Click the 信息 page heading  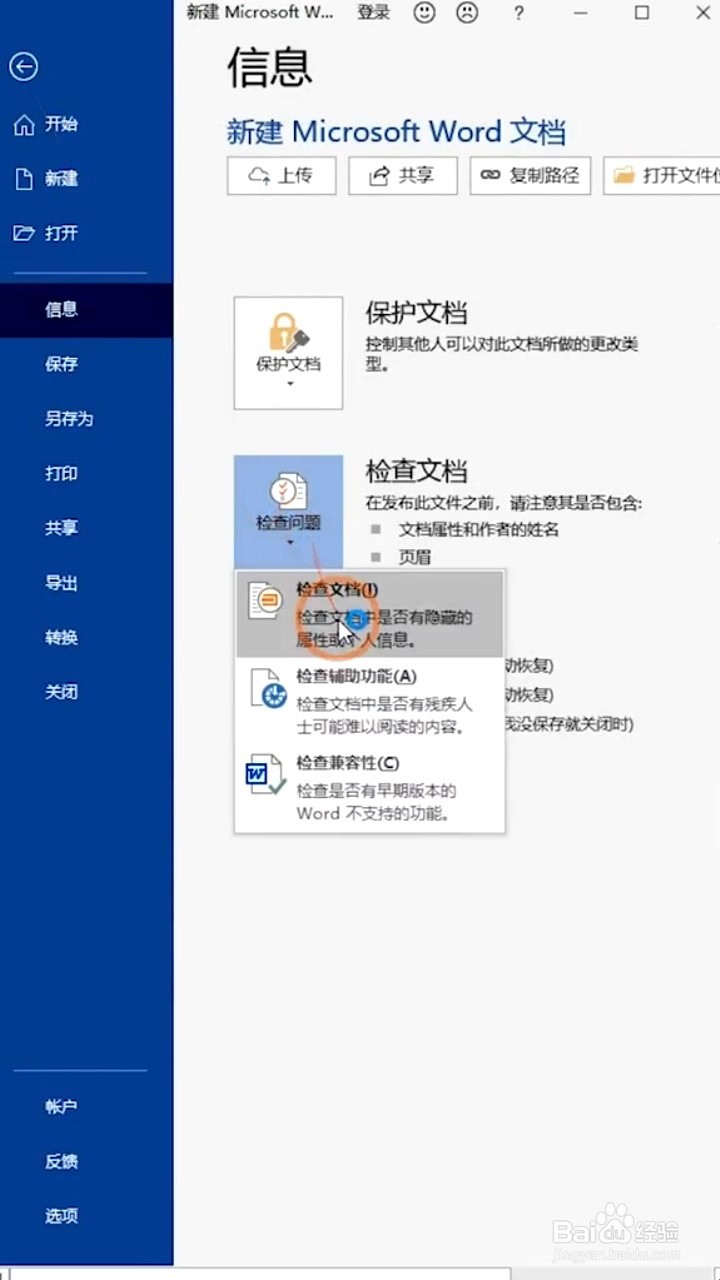click(270, 68)
